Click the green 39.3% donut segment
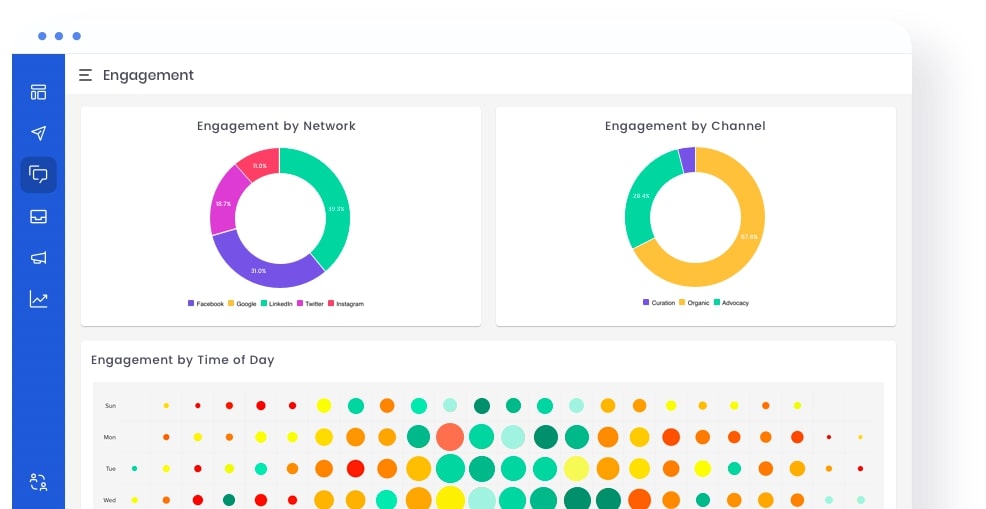 336,208
